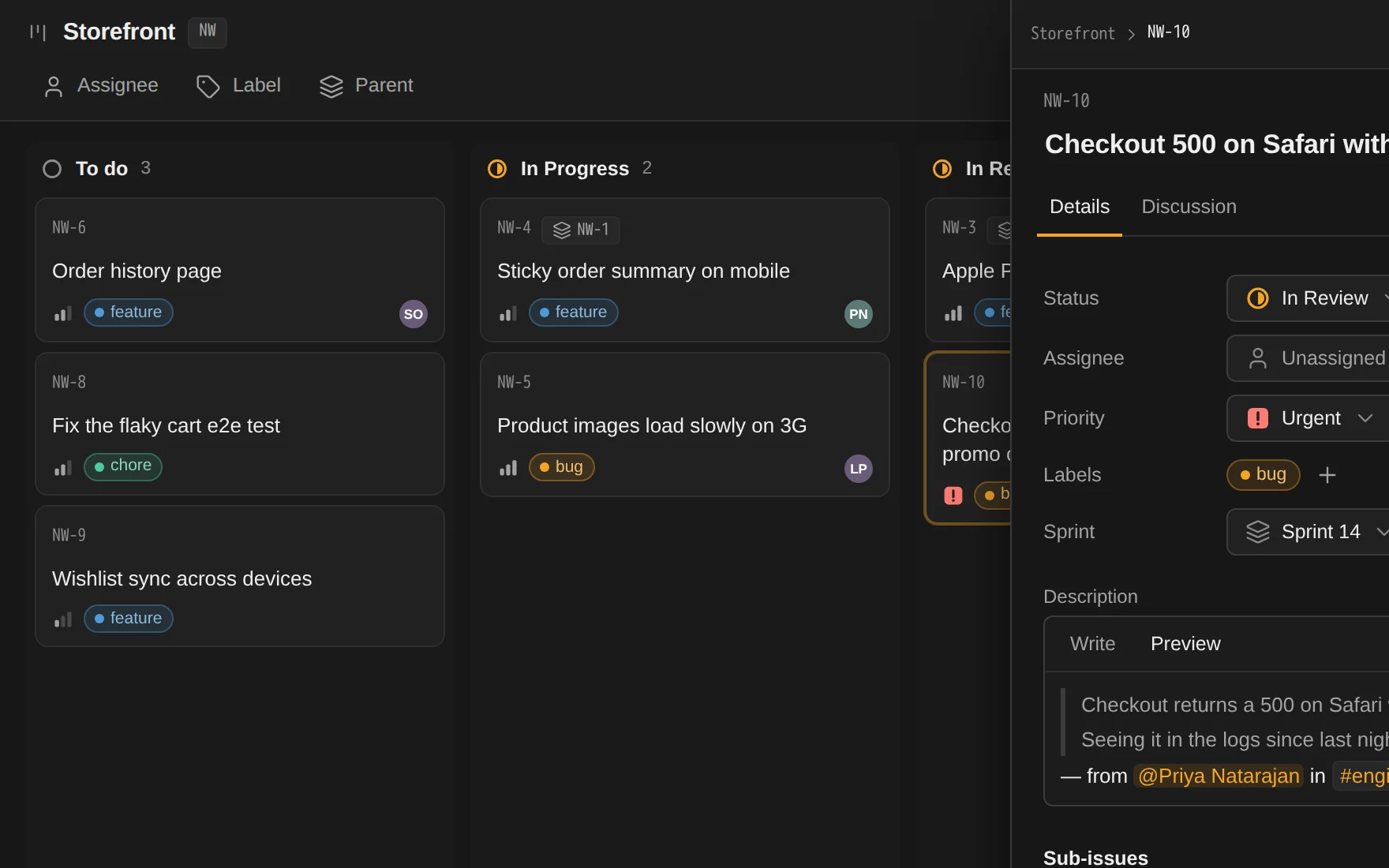Image resolution: width=1389 pixels, height=868 pixels.
Task: Click the feature label on Order history page
Action: 129,312
